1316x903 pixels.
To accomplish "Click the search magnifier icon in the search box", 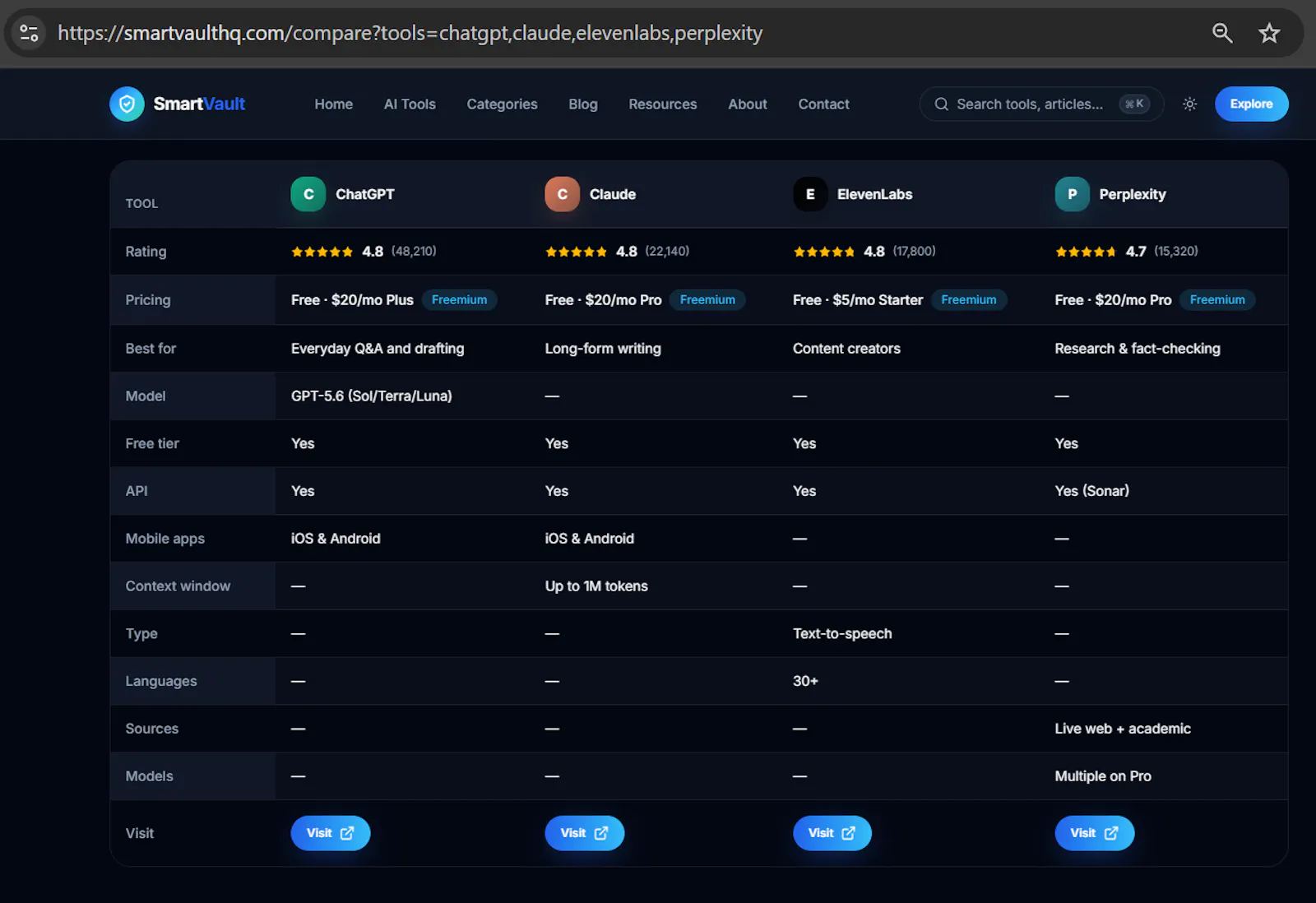I will [x=942, y=104].
